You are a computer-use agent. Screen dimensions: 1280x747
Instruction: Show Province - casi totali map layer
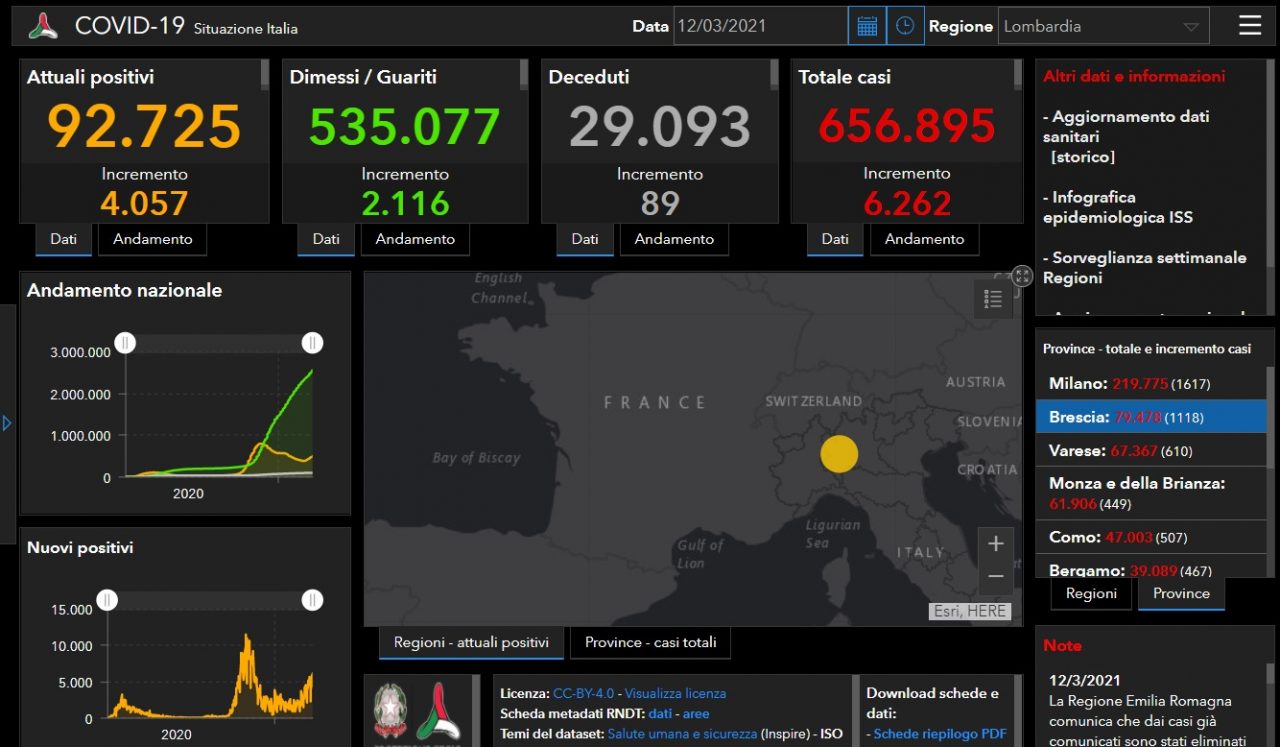pyautogui.click(x=650, y=643)
